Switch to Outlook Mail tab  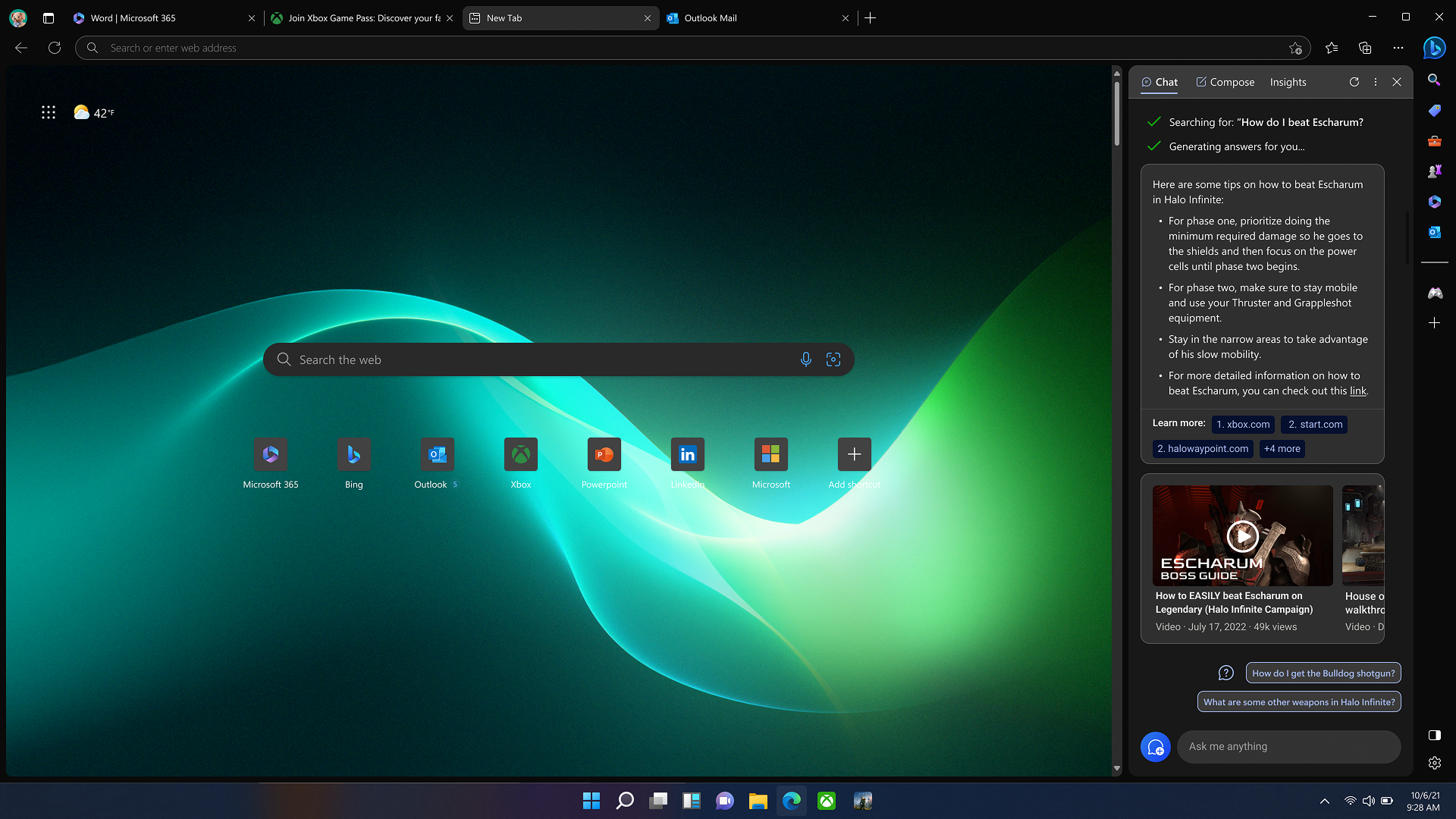tap(757, 18)
